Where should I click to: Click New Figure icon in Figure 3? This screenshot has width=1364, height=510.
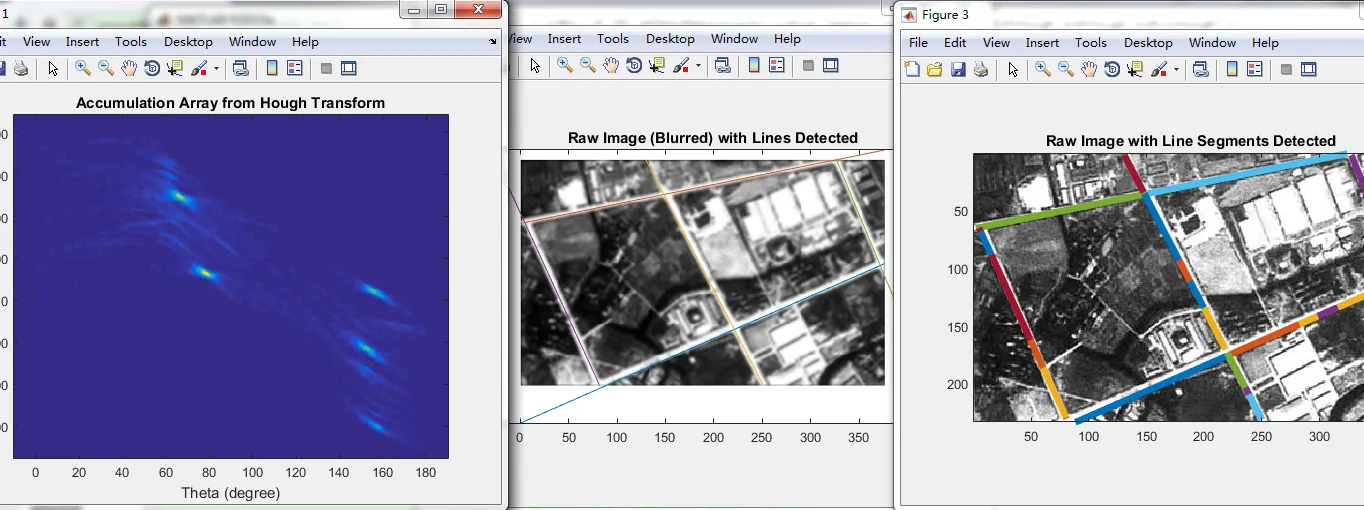(912, 70)
